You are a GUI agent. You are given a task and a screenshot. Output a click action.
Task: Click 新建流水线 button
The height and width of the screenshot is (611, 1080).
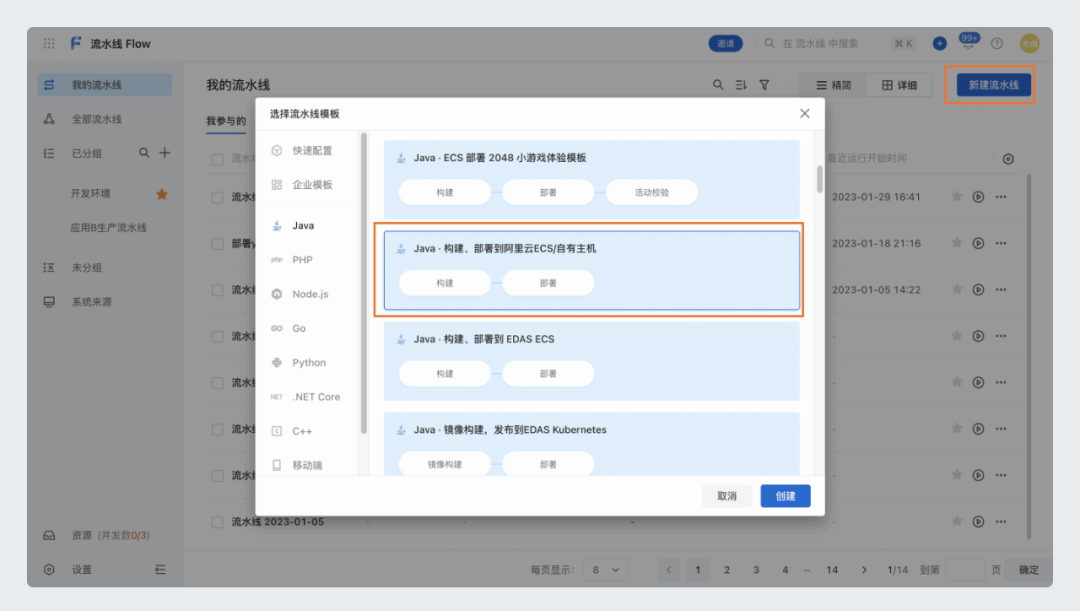tap(993, 85)
